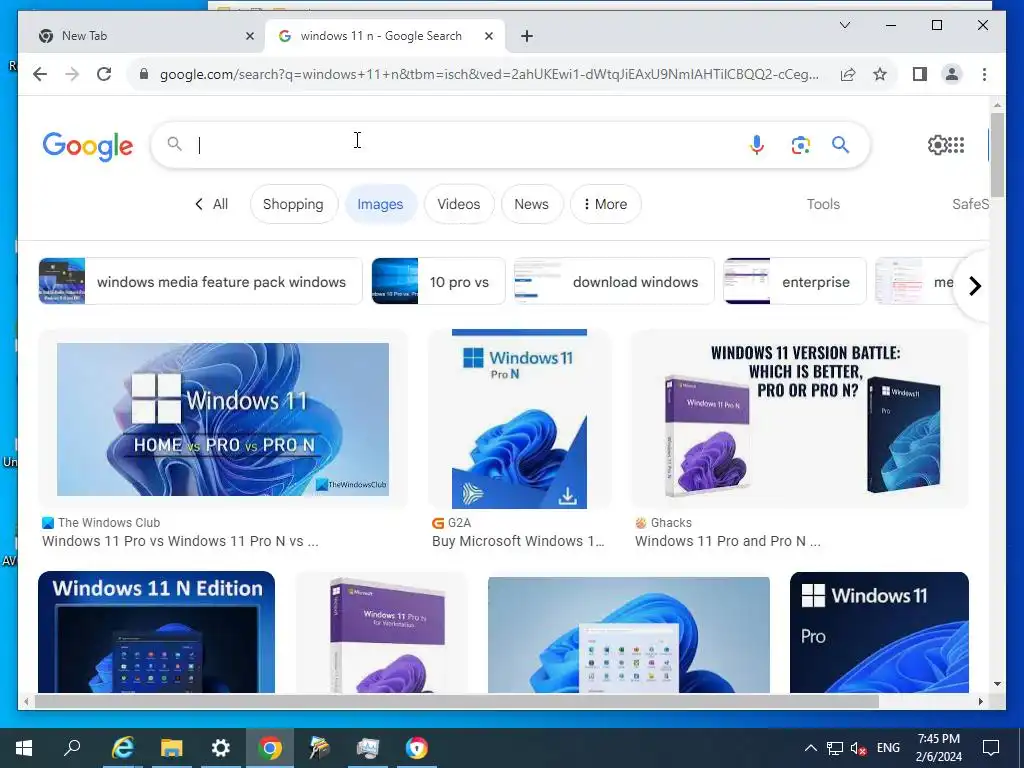The width and height of the screenshot is (1024, 768).
Task: Search by image with Google Lens
Action: click(801, 144)
